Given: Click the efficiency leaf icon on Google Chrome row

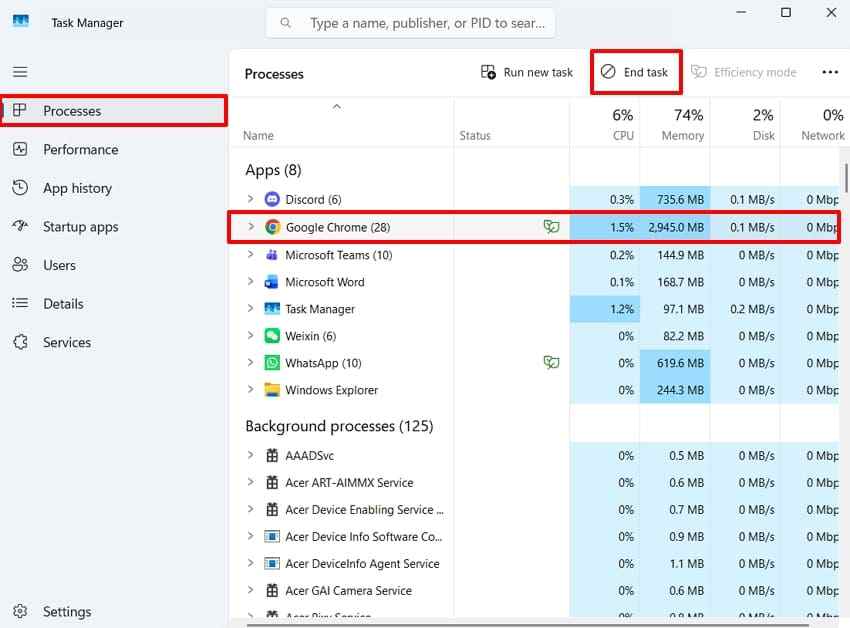Looking at the screenshot, I should click(x=551, y=227).
